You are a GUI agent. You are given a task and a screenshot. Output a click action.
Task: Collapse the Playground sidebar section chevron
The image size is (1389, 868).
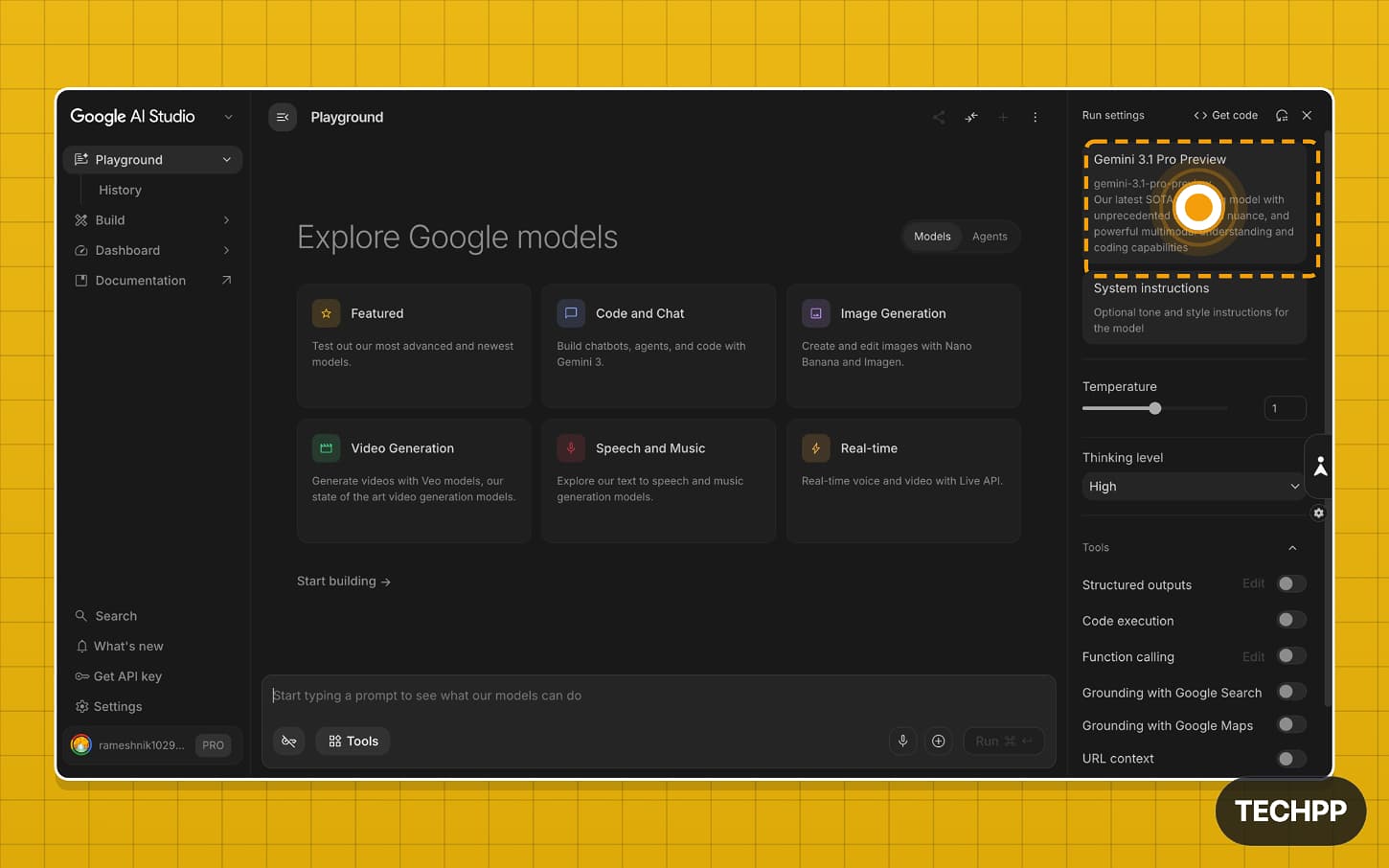coord(227,160)
